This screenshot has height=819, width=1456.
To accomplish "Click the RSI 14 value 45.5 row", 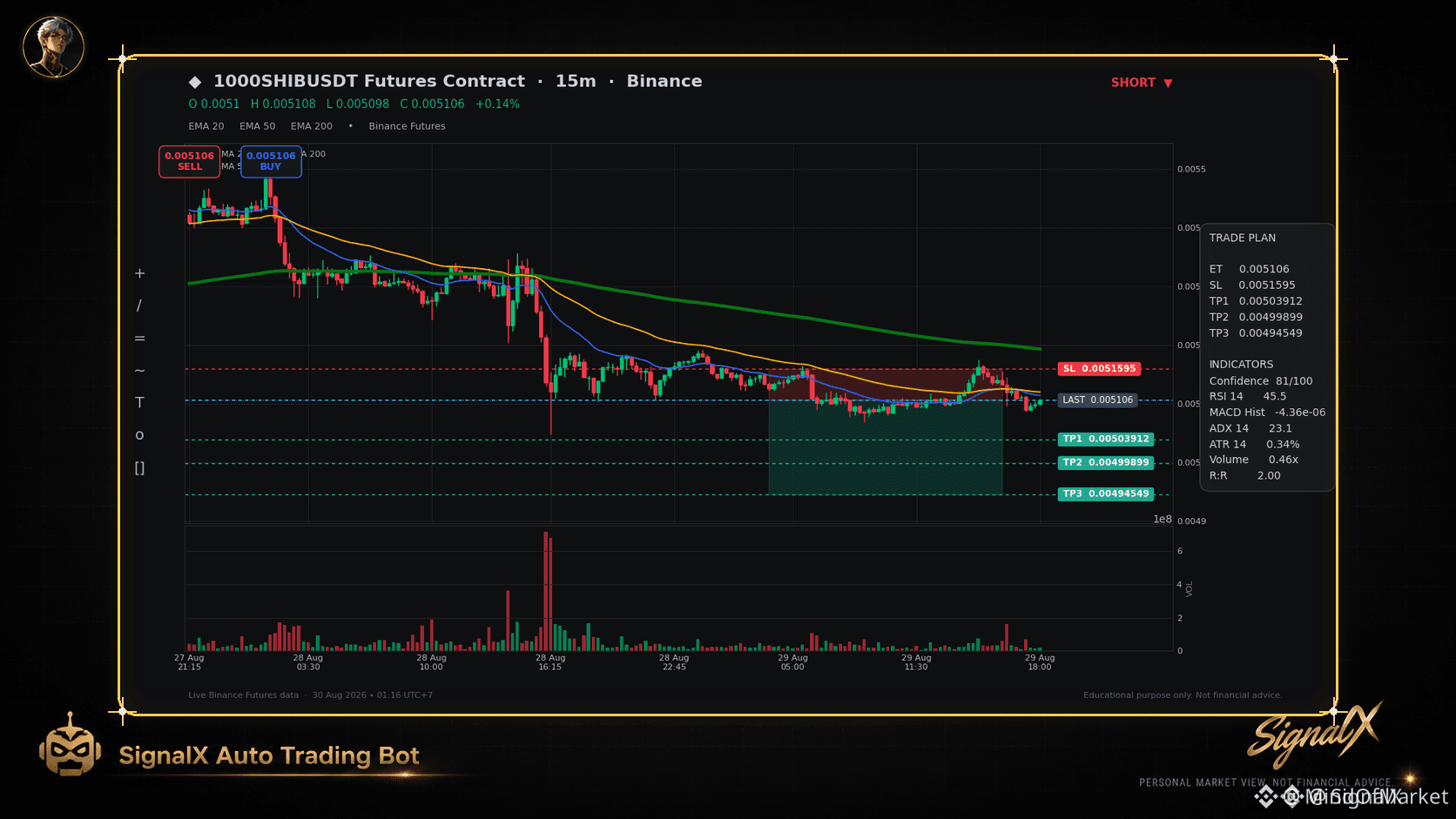I will (x=1248, y=397).
